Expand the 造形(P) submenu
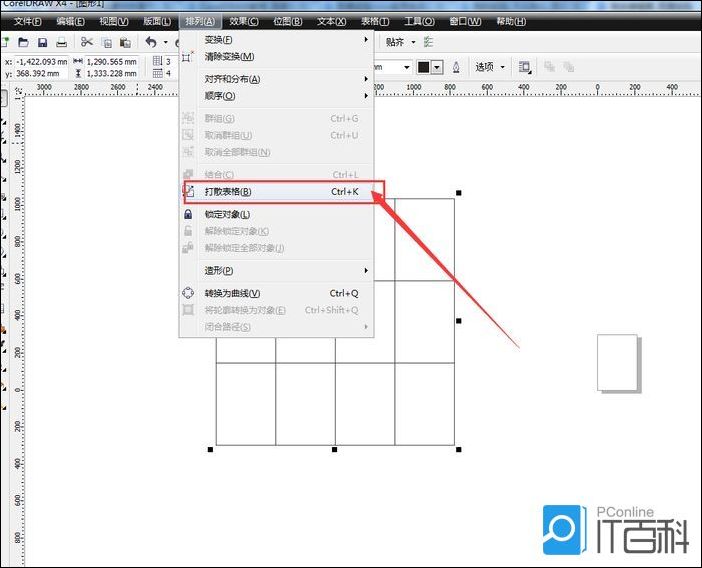 (x=277, y=270)
